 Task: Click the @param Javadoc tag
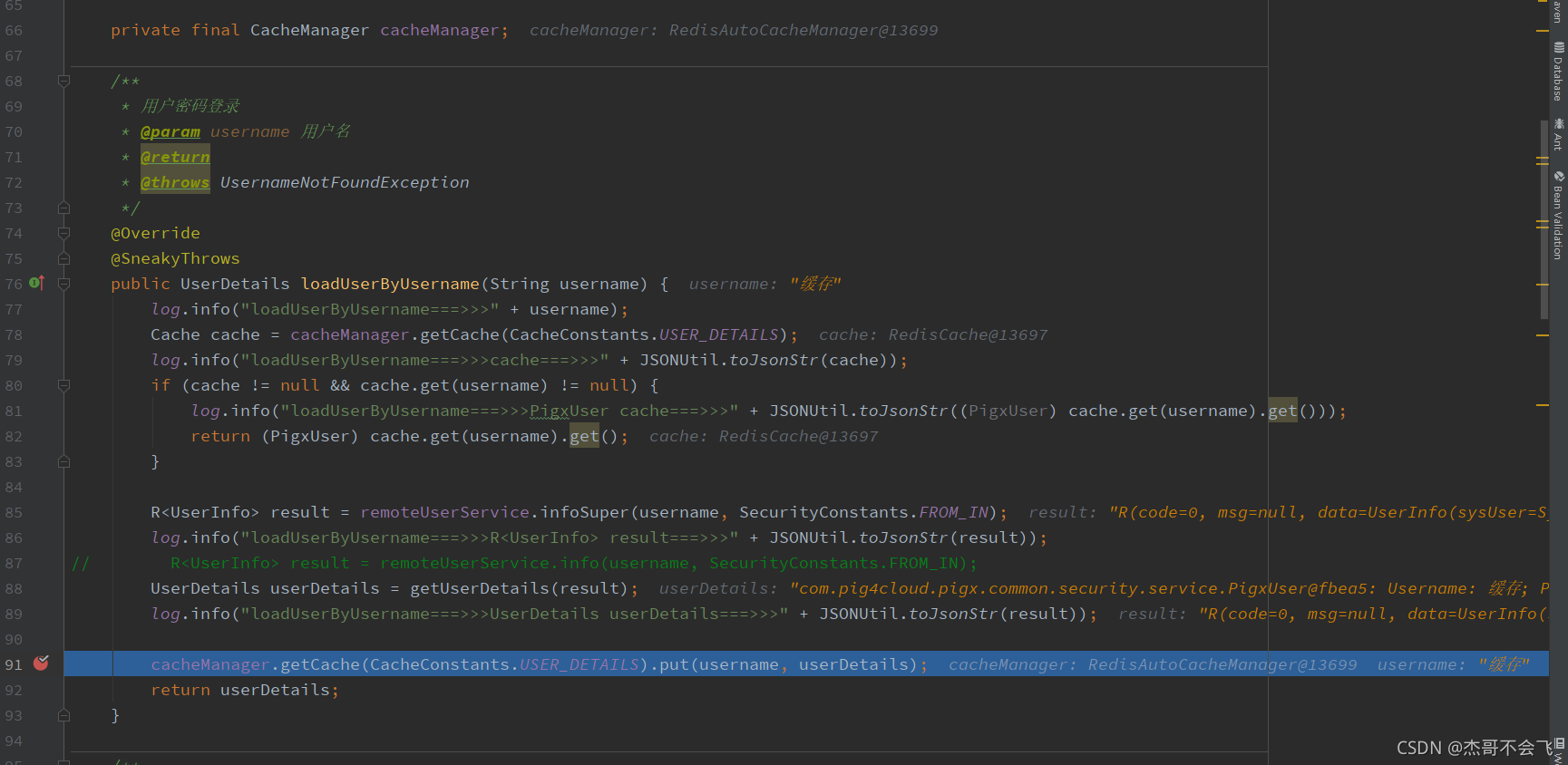170,131
